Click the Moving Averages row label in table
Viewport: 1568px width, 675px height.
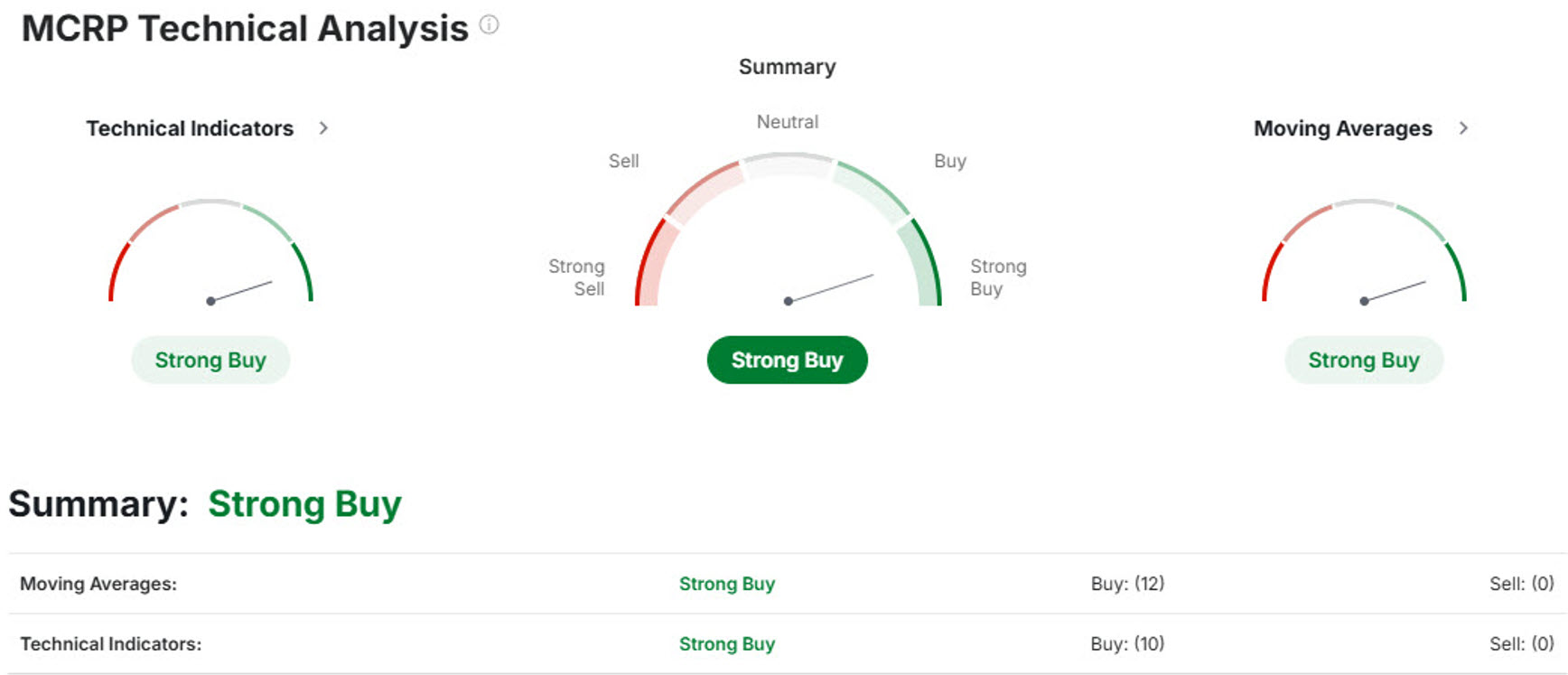[x=98, y=584]
